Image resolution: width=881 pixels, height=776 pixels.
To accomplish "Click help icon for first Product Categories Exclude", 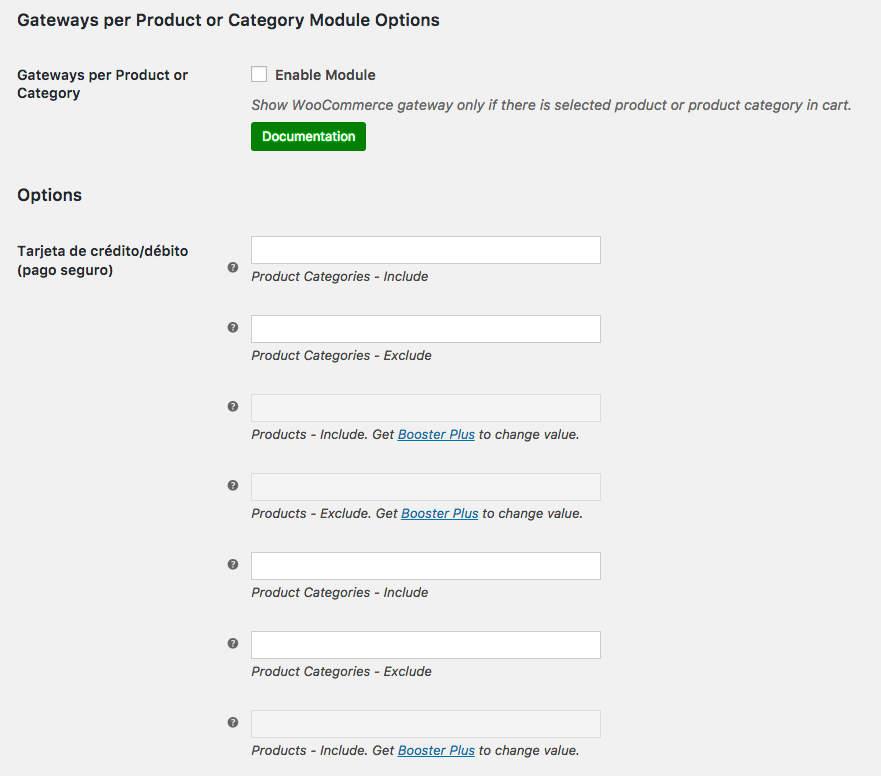I will [233, 327].
